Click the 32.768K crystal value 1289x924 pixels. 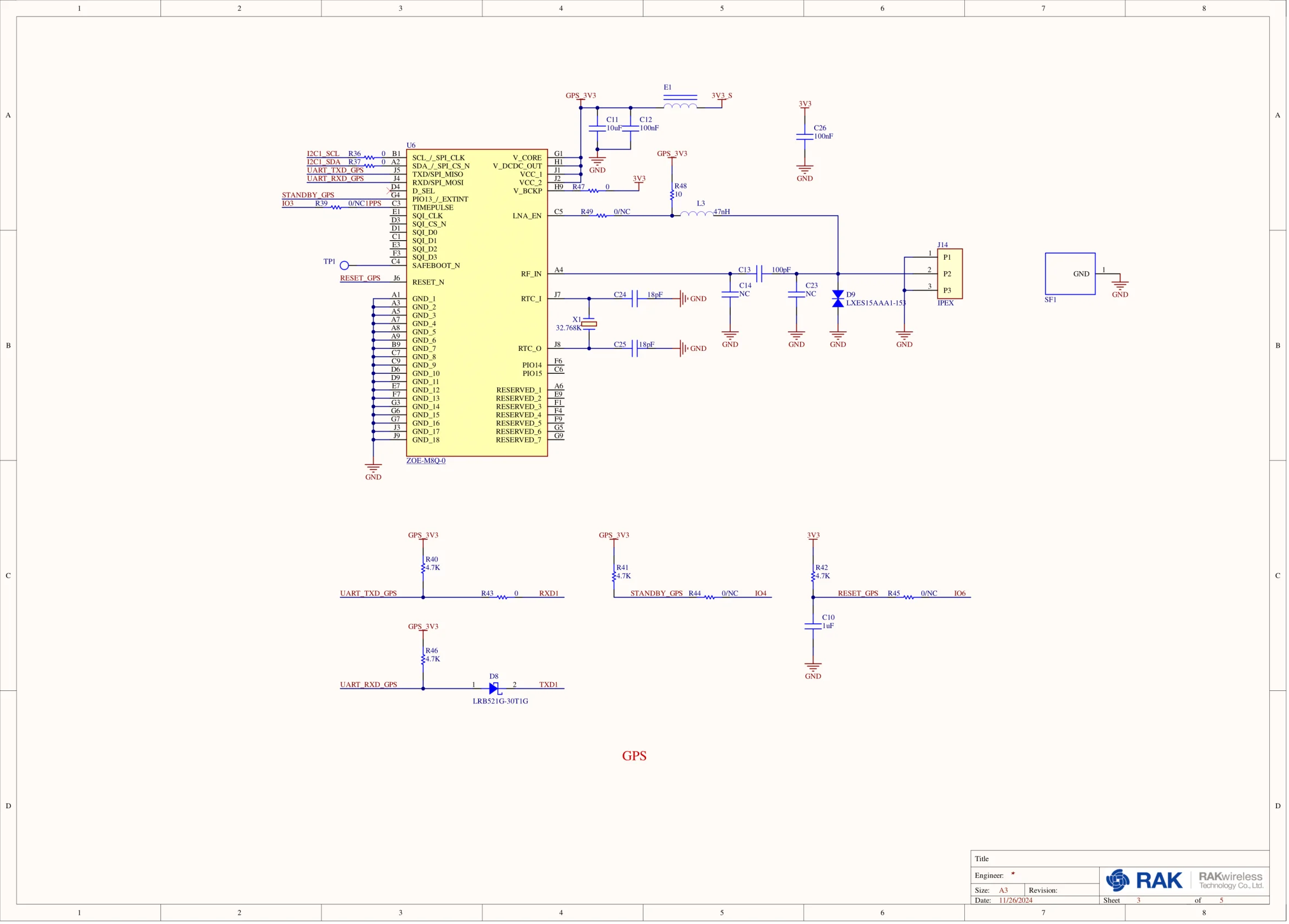[x=568, y=328]
